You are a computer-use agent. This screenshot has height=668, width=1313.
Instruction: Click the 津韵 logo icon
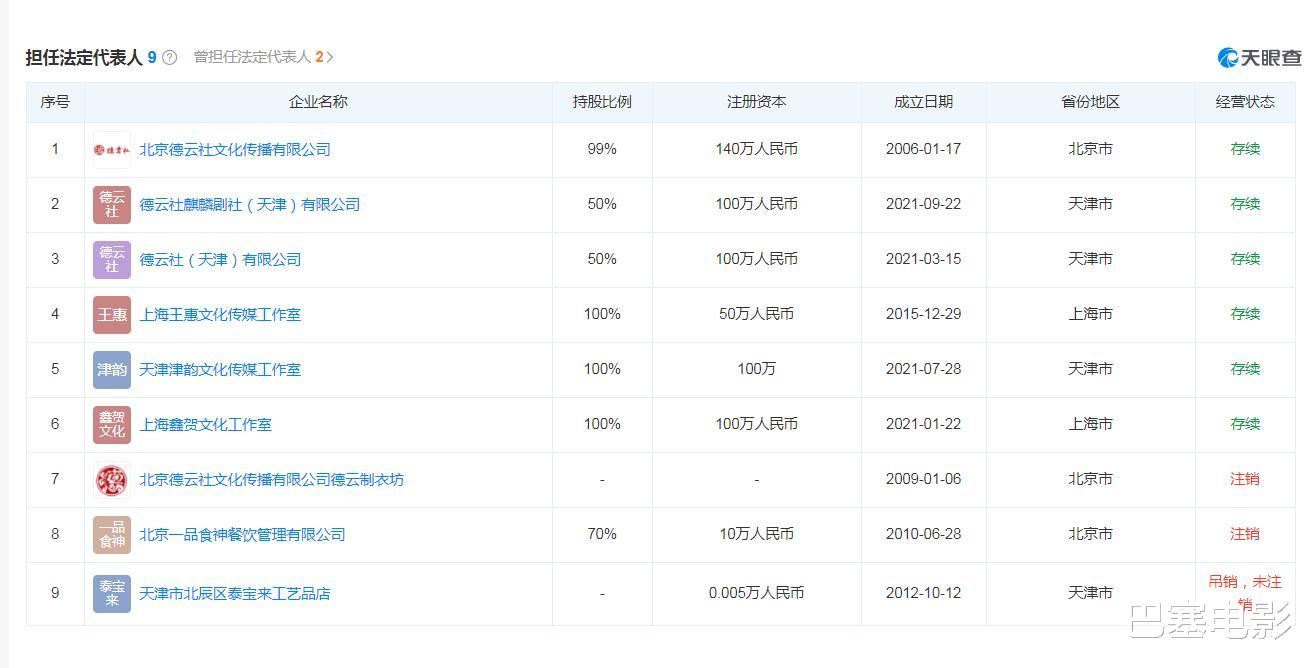[112, 370]
